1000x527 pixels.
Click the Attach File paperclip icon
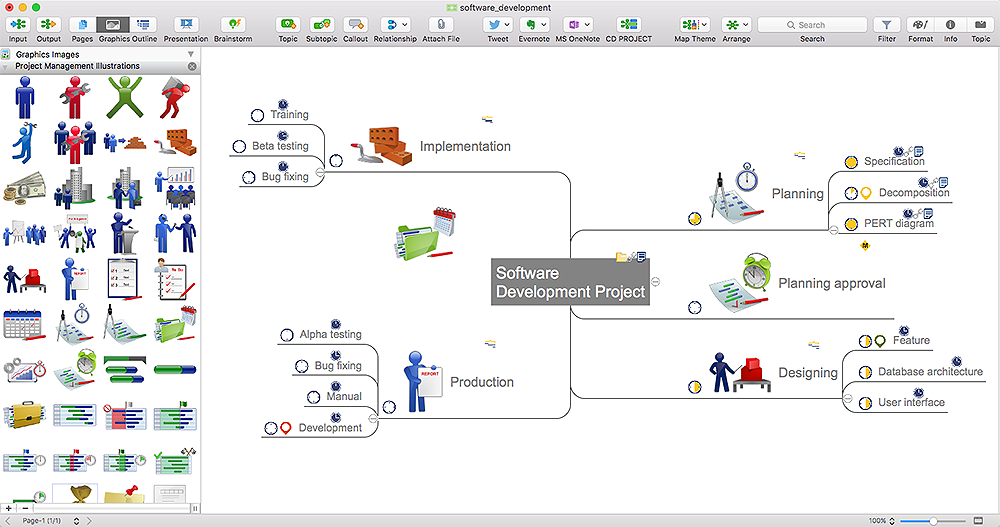[x=440, y=24]
